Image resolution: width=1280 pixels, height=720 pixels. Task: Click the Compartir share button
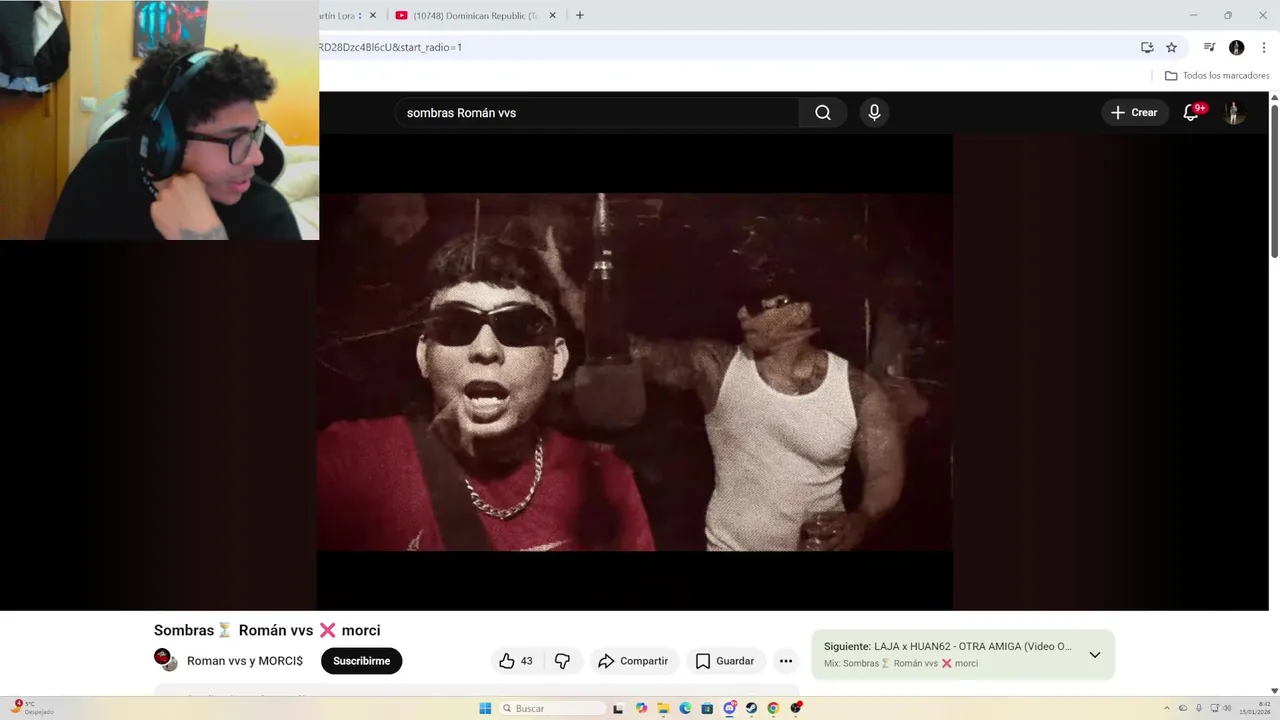(x=633, y=661)
